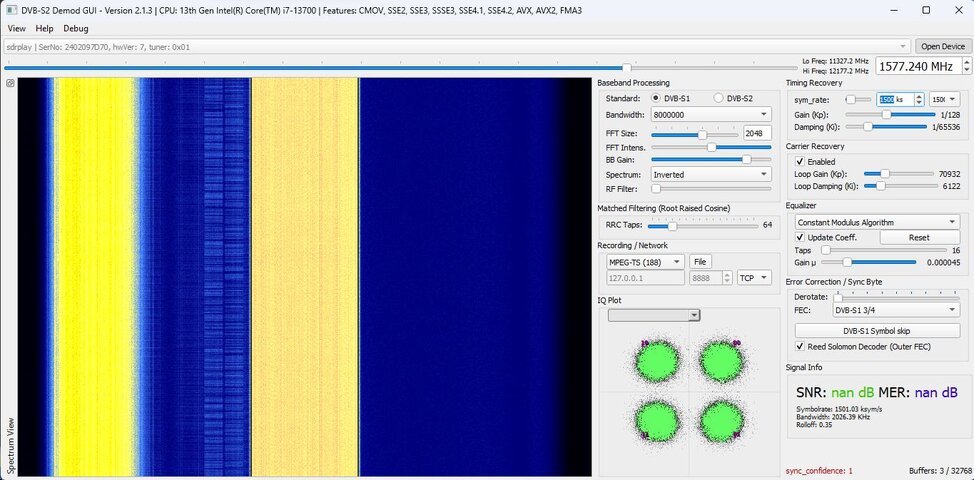Toggle the Reed Solomon Decoder checkbox

tap(799, 346)
